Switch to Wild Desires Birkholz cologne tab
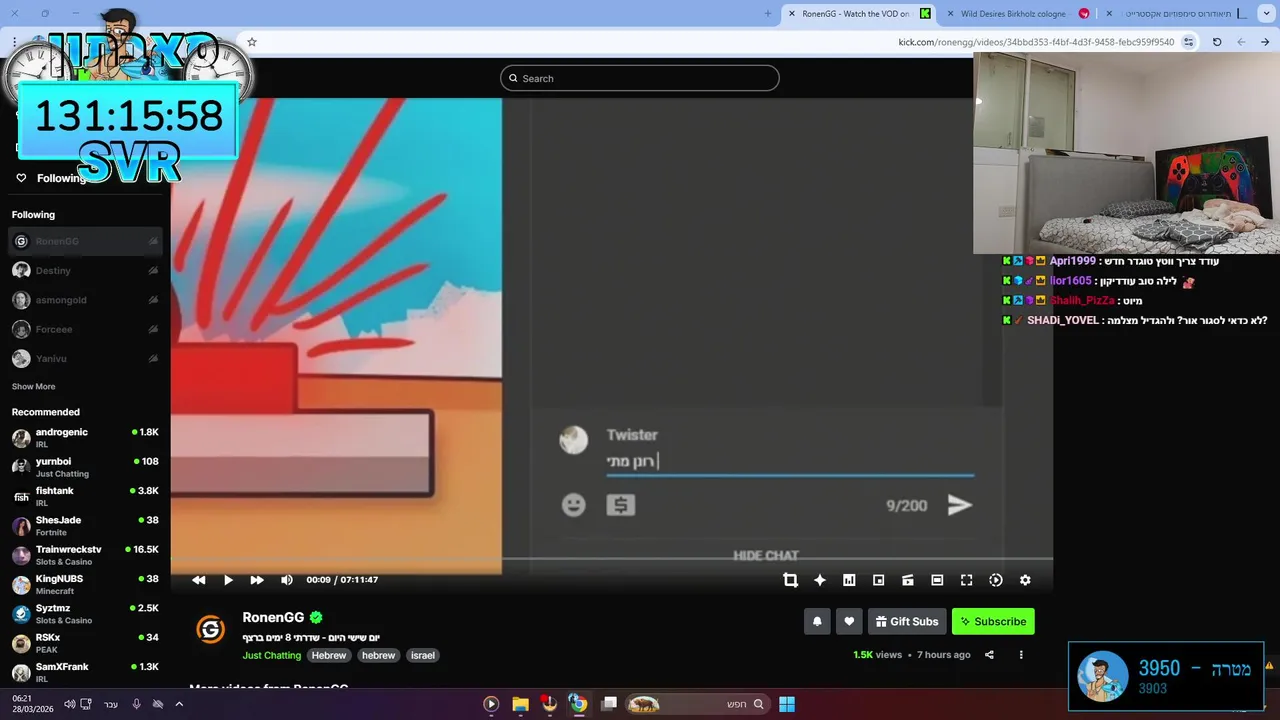Image resolution: width=1280 pixels, height=720 pixels. tap(1018, 14)
